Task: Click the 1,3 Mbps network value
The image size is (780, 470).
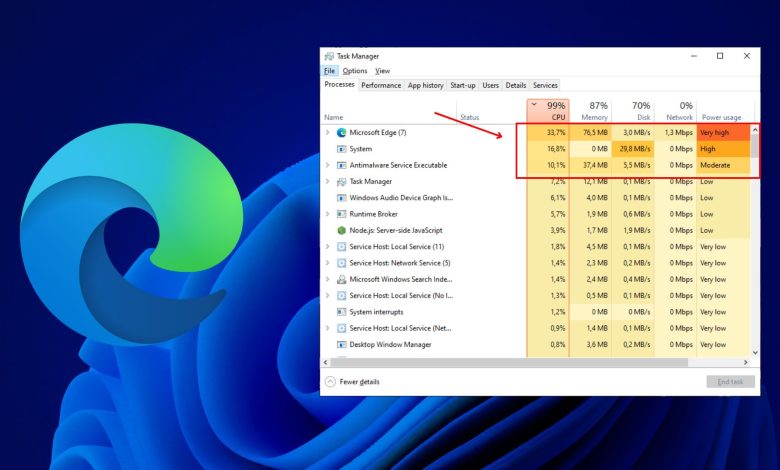Action: [679, 133]
